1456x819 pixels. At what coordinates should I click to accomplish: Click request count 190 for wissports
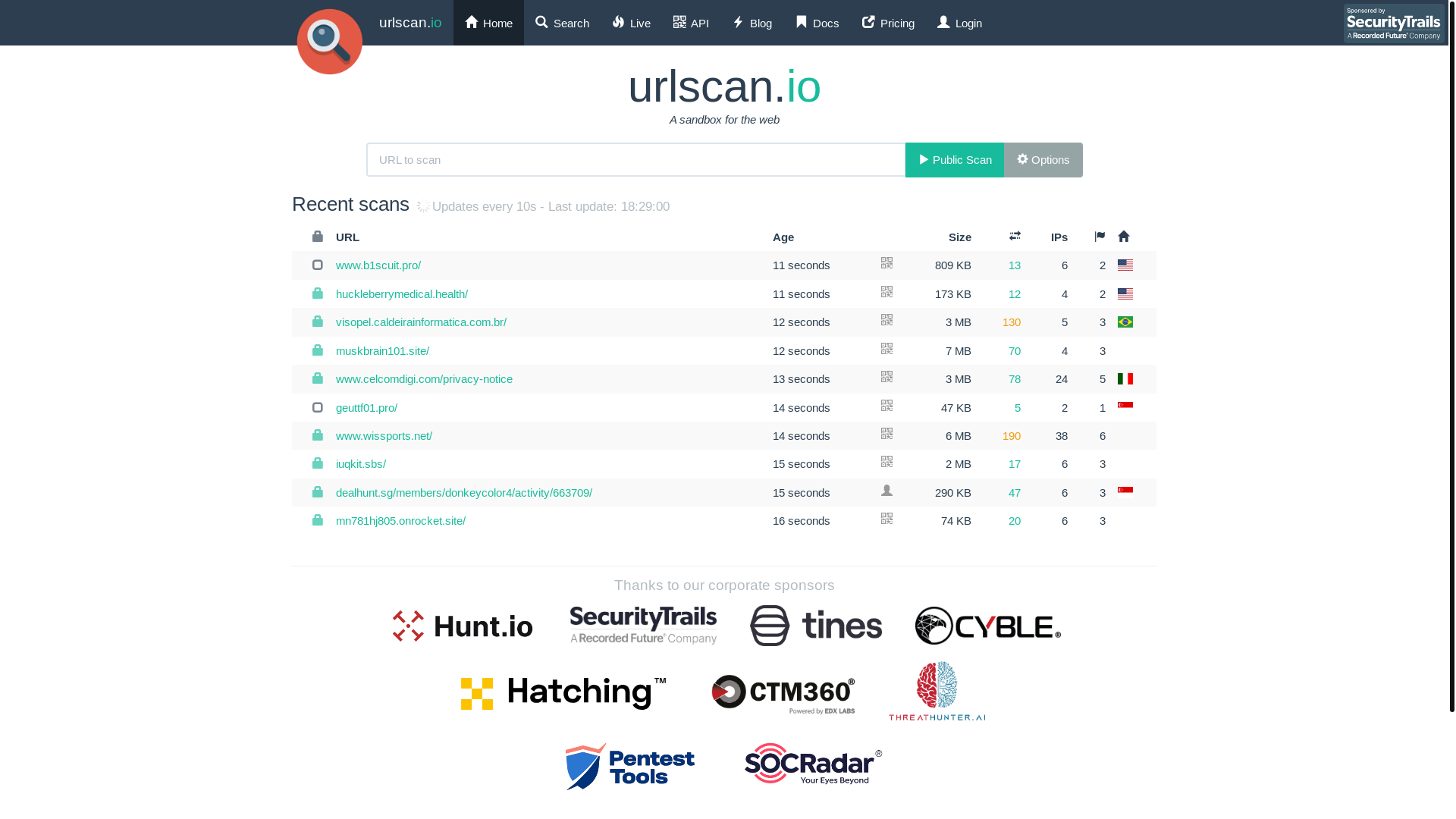click(x=1012, y=436)
